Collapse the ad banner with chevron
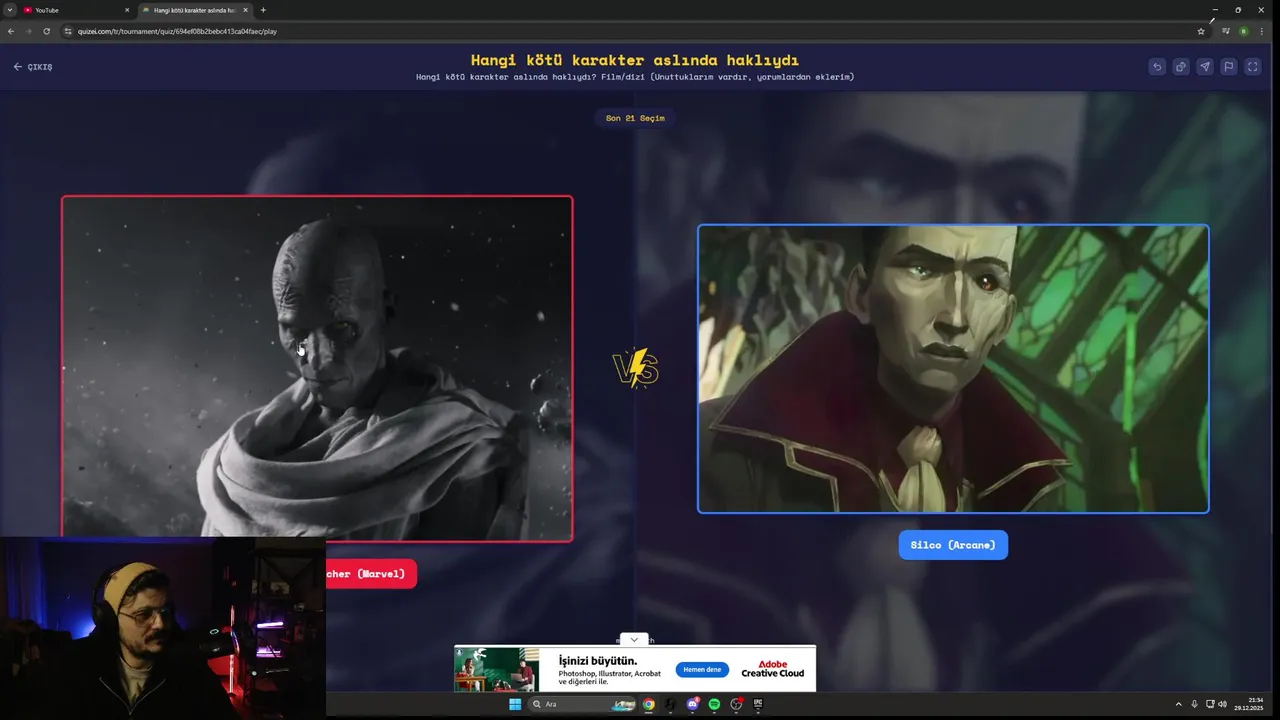The height and width of the screenshot is (720, 1280). (x=634, y=639)
